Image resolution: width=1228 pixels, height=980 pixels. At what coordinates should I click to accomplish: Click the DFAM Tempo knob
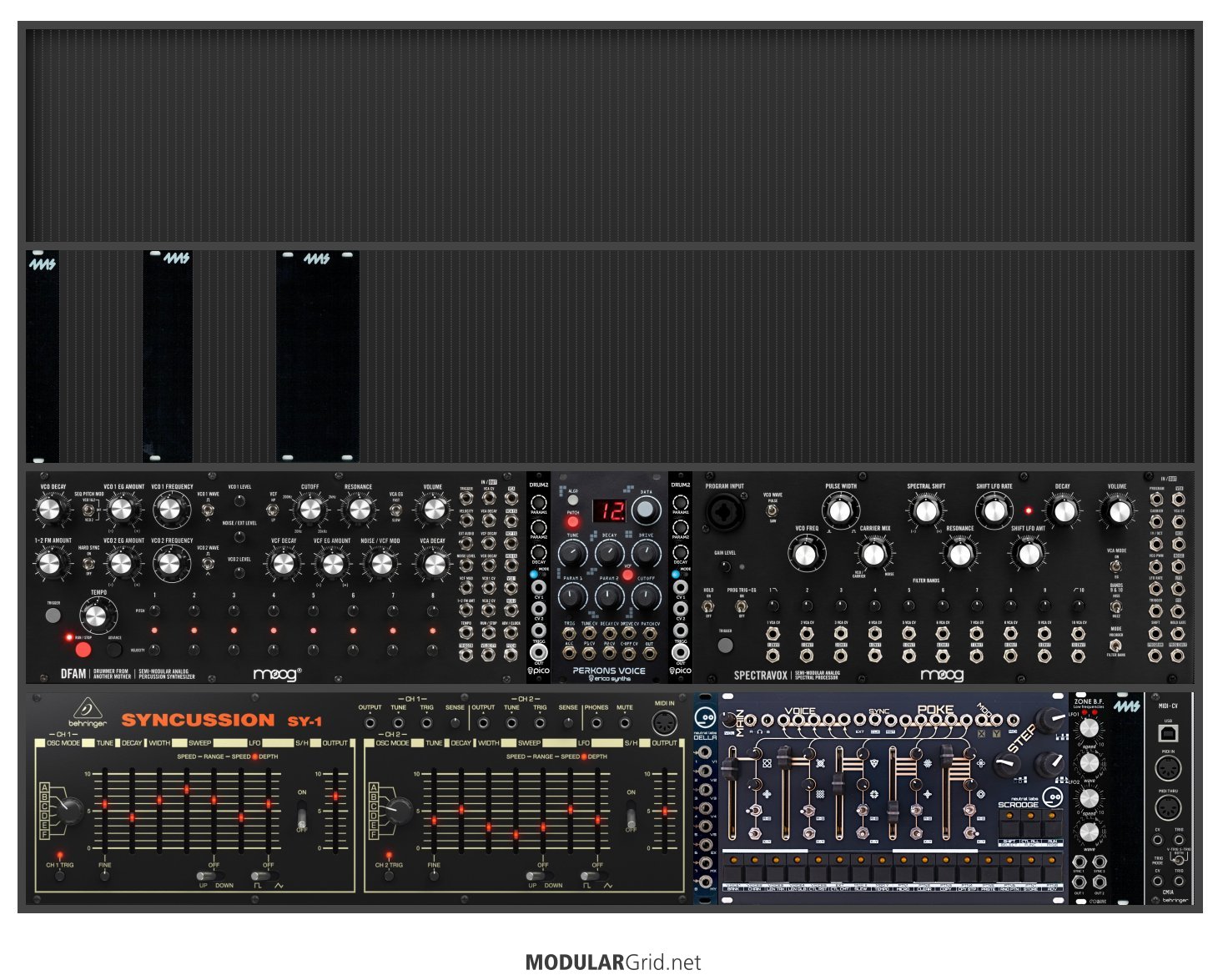point(96,616)
